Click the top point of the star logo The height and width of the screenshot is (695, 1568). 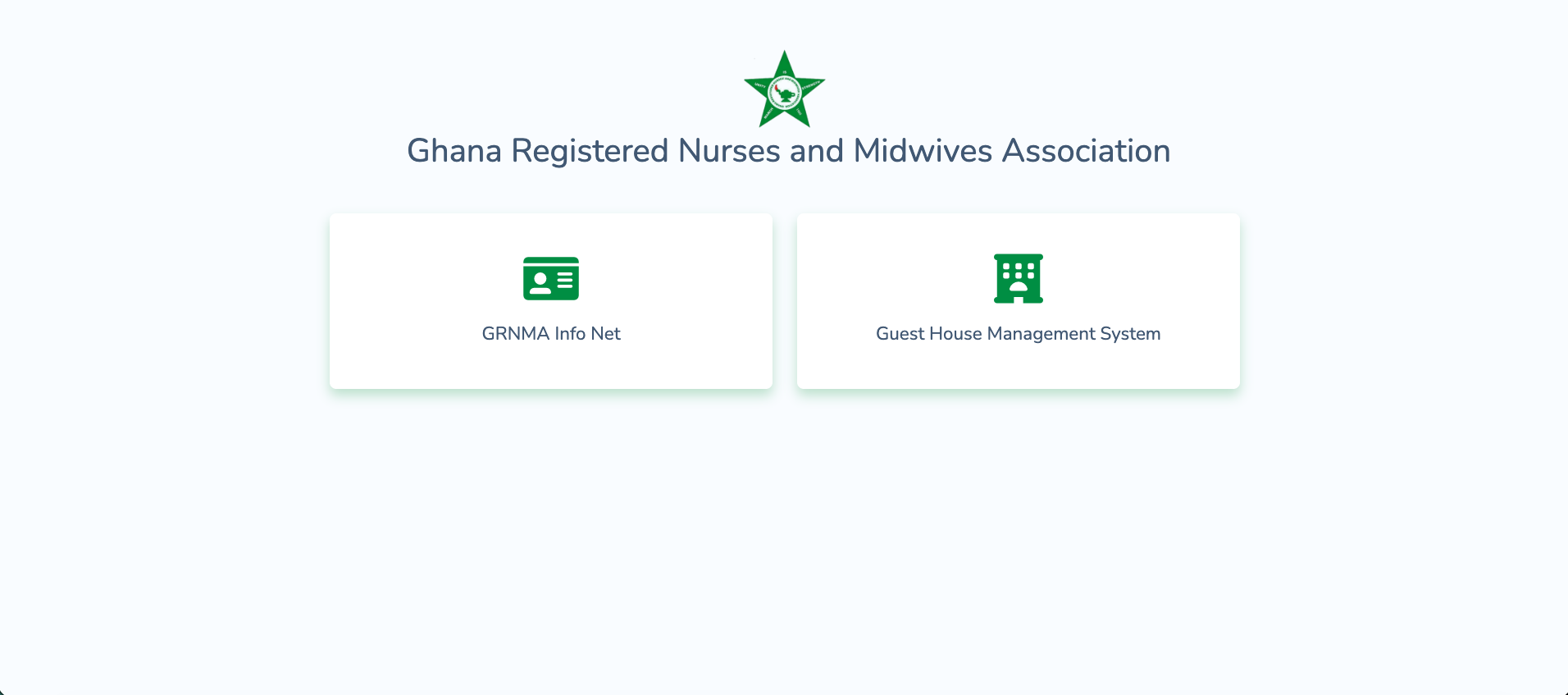[784, 57]
